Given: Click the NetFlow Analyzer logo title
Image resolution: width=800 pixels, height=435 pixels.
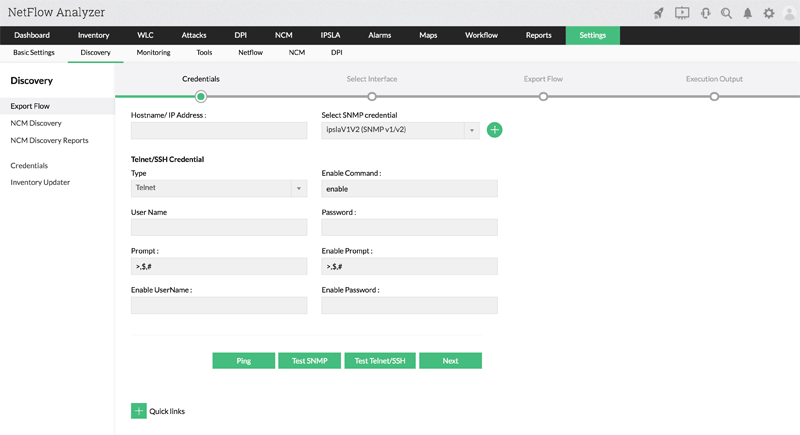Looking at the screenshot, I should click(56, 12).
